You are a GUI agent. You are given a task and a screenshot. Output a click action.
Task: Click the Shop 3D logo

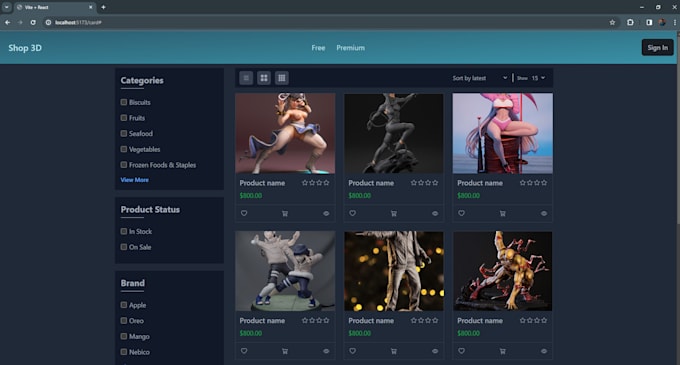coord(25,48)
